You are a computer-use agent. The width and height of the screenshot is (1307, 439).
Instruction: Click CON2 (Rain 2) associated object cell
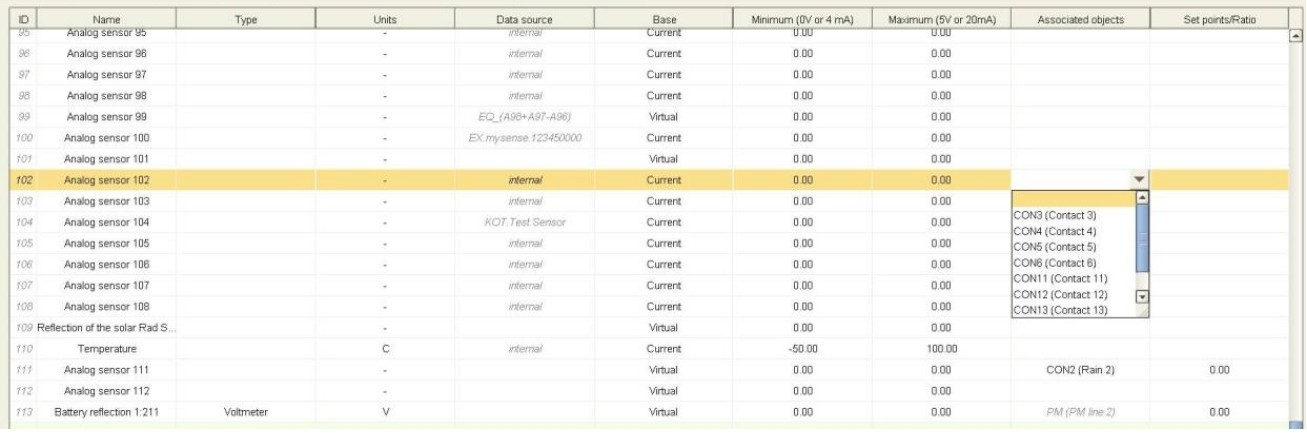pos(1080,369)
